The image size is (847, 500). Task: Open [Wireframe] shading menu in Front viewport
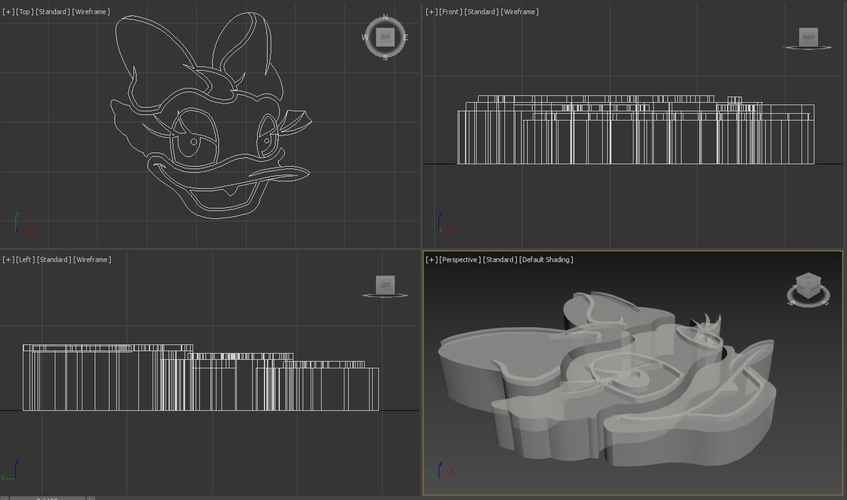click(x=520, y=11)
